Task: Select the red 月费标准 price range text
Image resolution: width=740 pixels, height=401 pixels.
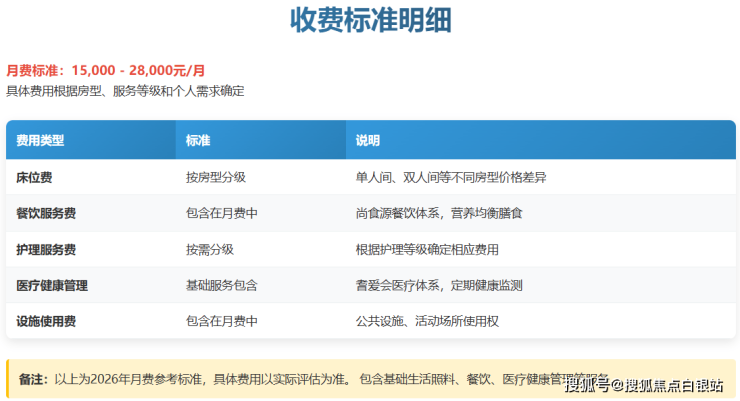Action: (106, 71)
